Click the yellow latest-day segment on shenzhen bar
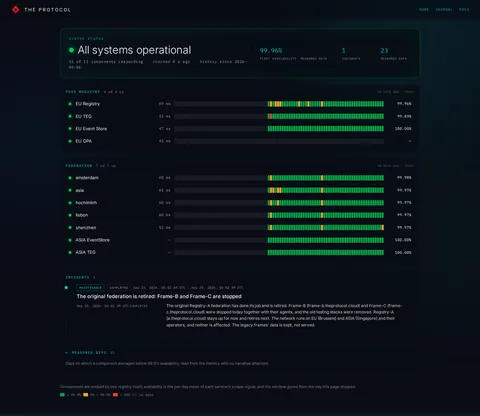 click(x=383, y=228)
